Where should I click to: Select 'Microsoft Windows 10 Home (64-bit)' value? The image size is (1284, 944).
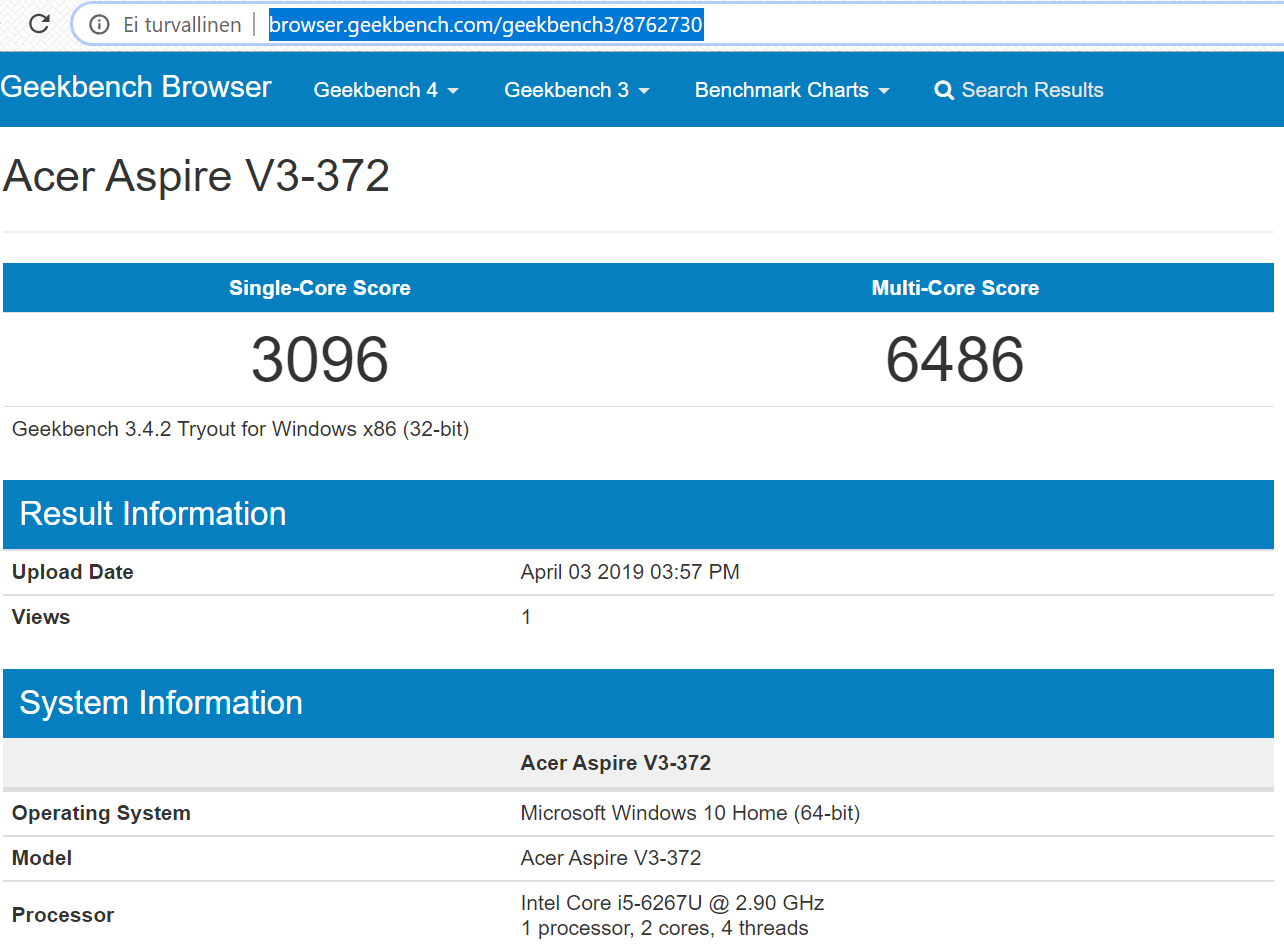click(690, 813)
